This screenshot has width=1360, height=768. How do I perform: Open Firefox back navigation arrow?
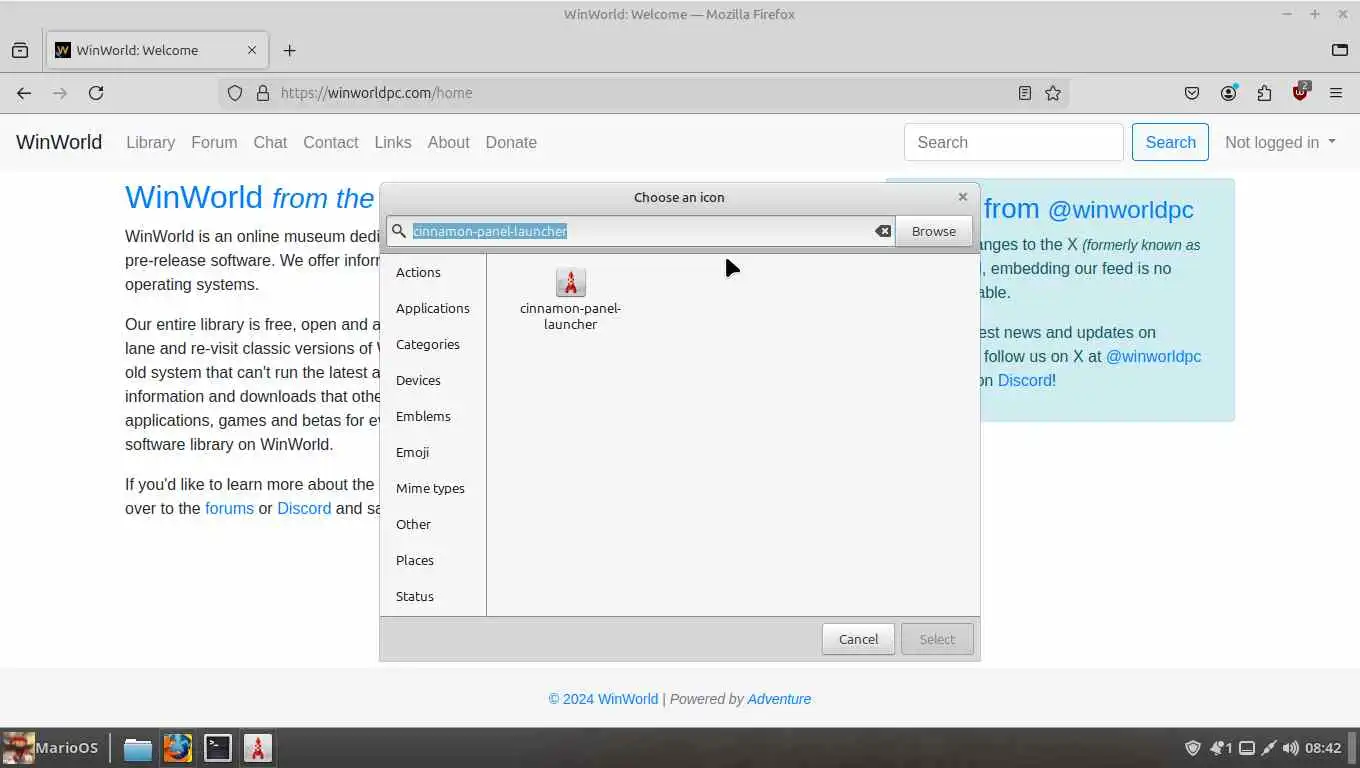[x=24, y=93]
